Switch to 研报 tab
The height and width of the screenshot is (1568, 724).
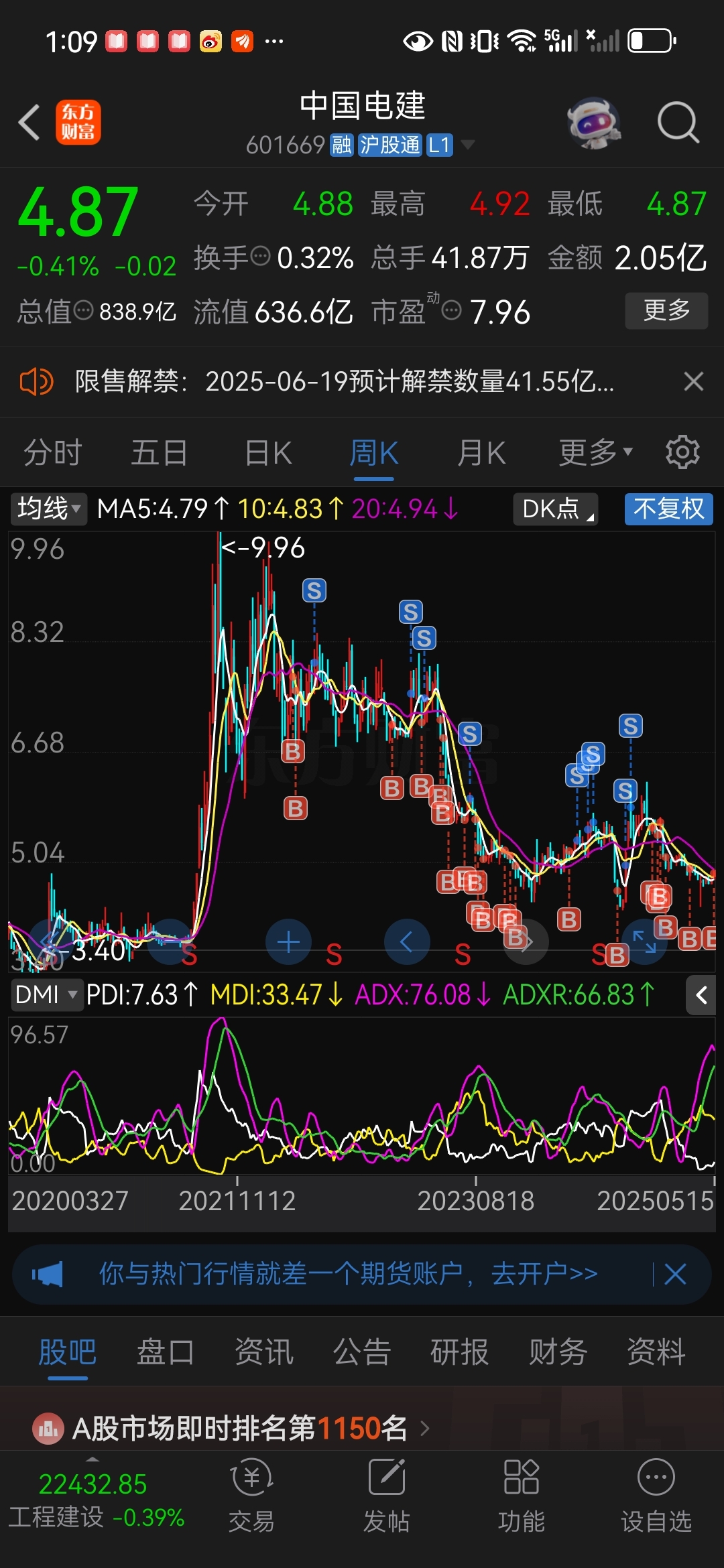tap(460, 1352)
